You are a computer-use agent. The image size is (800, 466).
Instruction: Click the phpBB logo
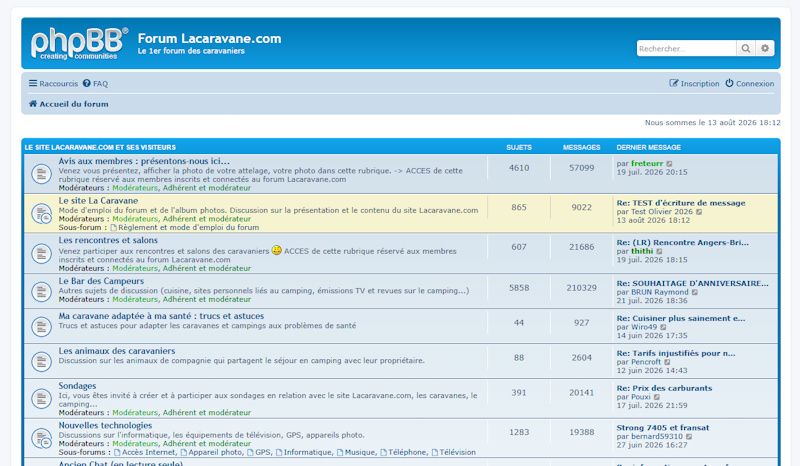pyautogui.click(x=79, y=44)
